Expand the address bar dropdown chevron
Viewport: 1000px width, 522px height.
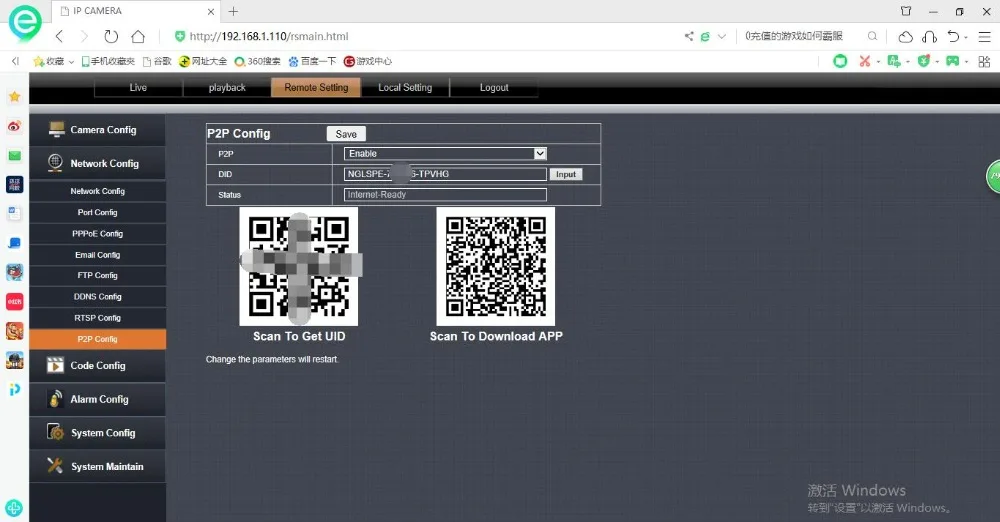coord(722,36)
